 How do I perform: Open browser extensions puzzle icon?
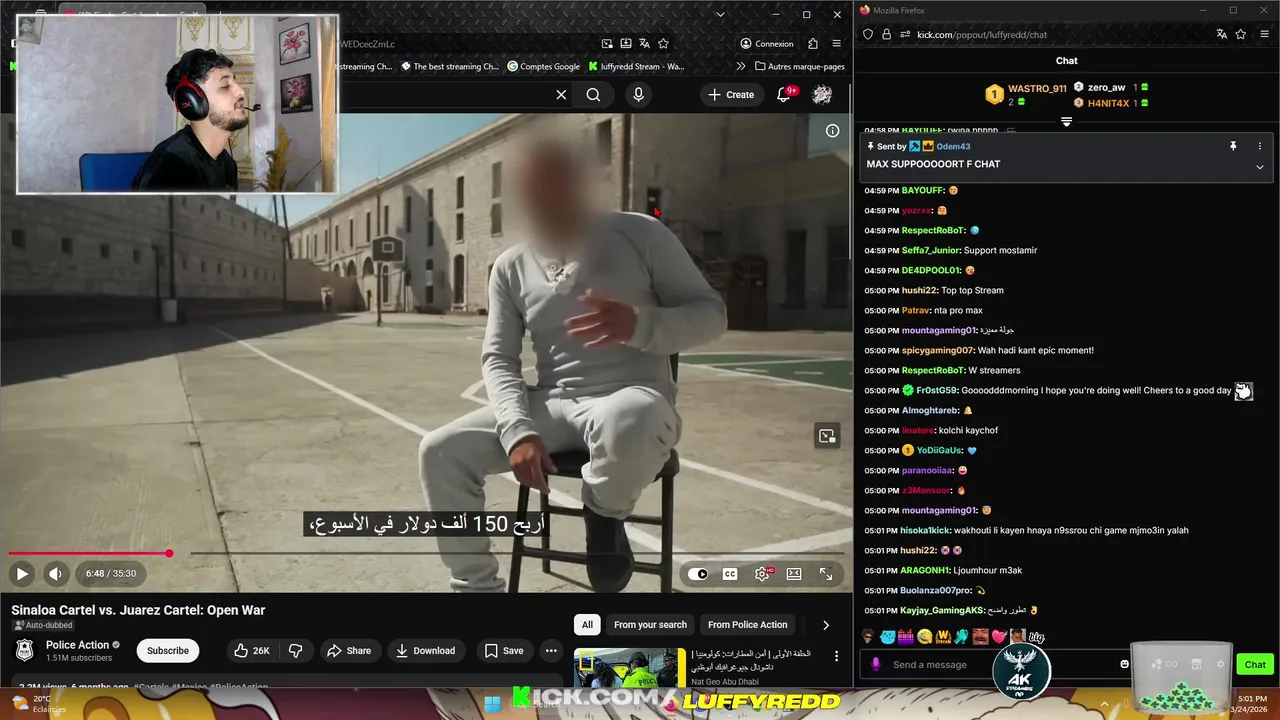point(812,44)
